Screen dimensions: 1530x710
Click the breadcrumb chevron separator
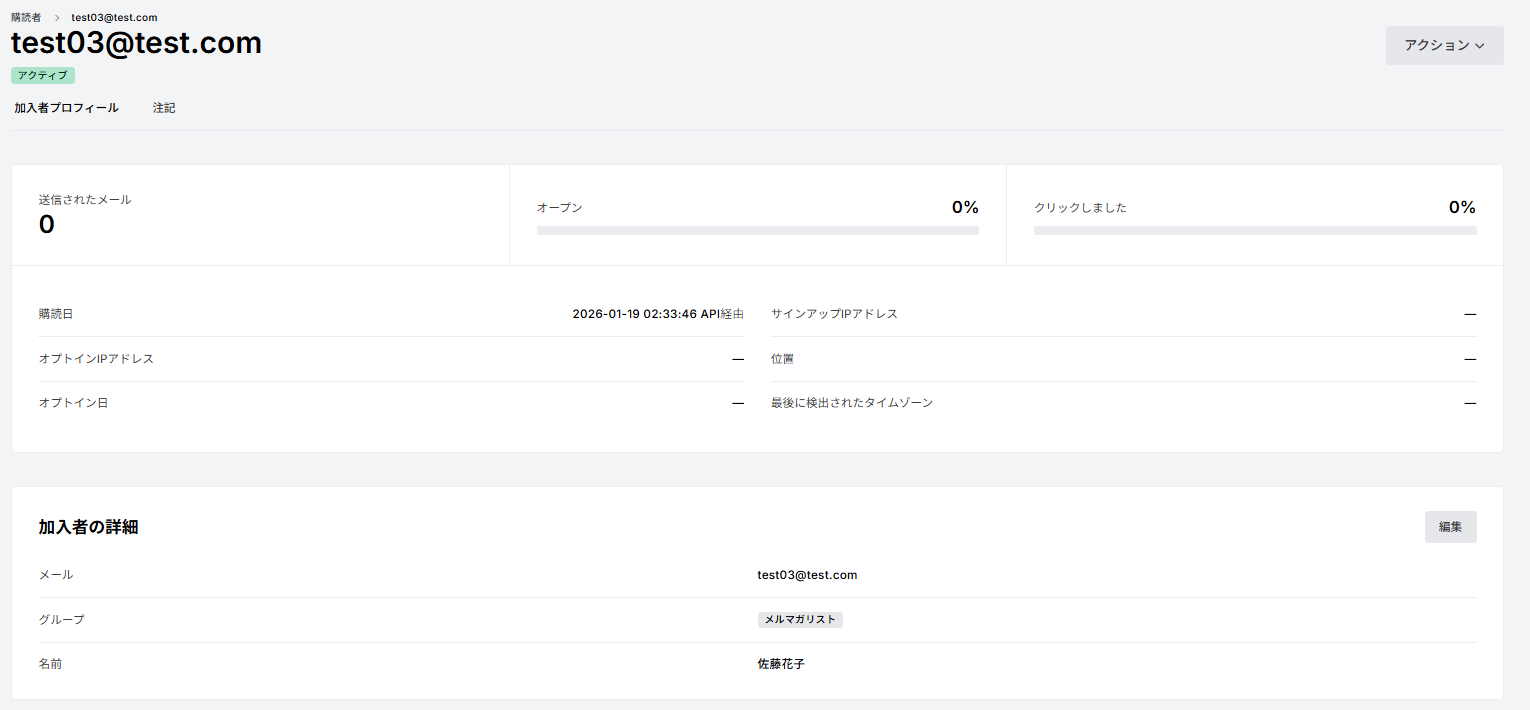(x=57, y=18)
